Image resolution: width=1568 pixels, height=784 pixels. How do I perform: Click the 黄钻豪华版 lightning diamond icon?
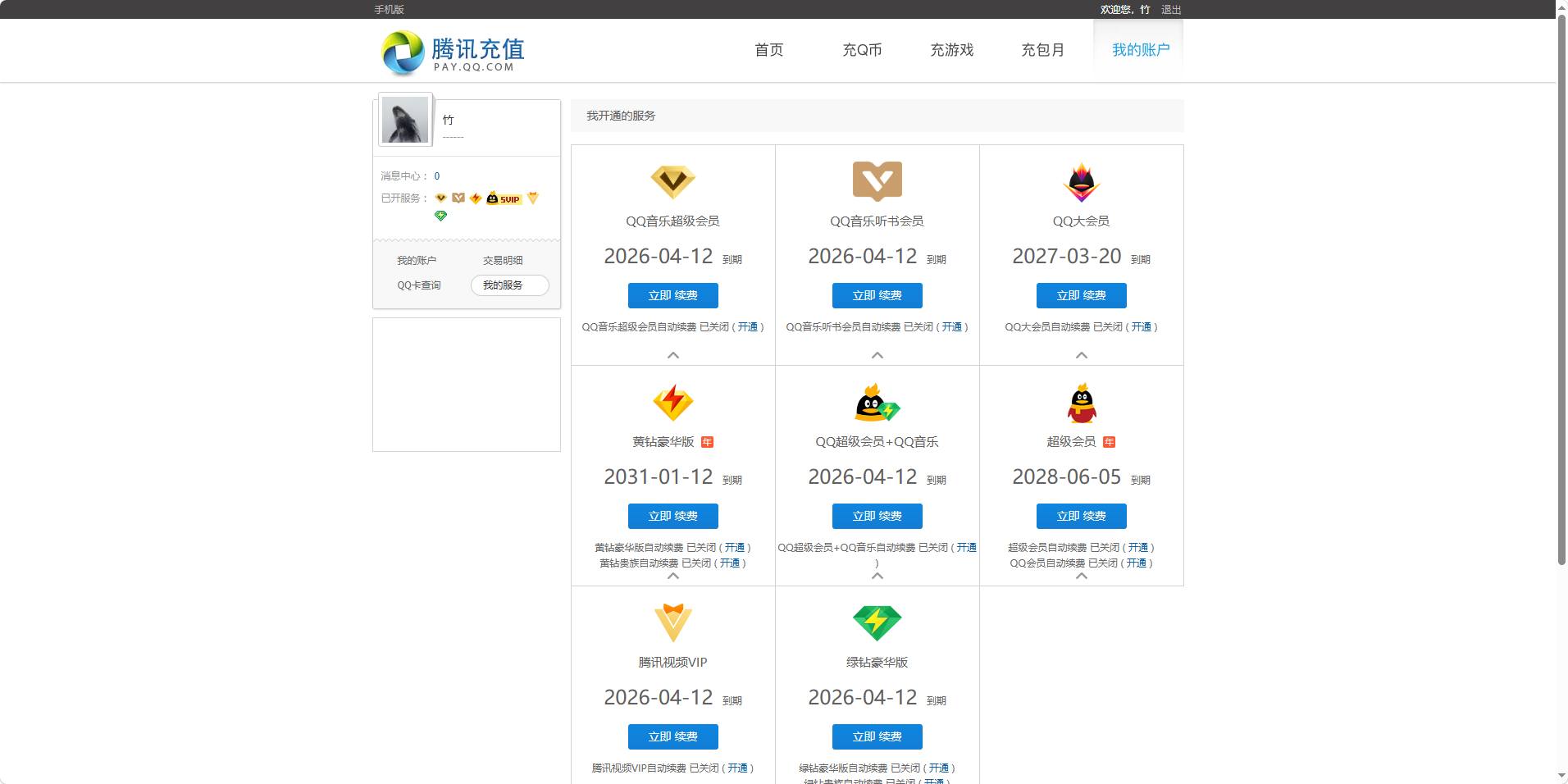click(672, 403)
